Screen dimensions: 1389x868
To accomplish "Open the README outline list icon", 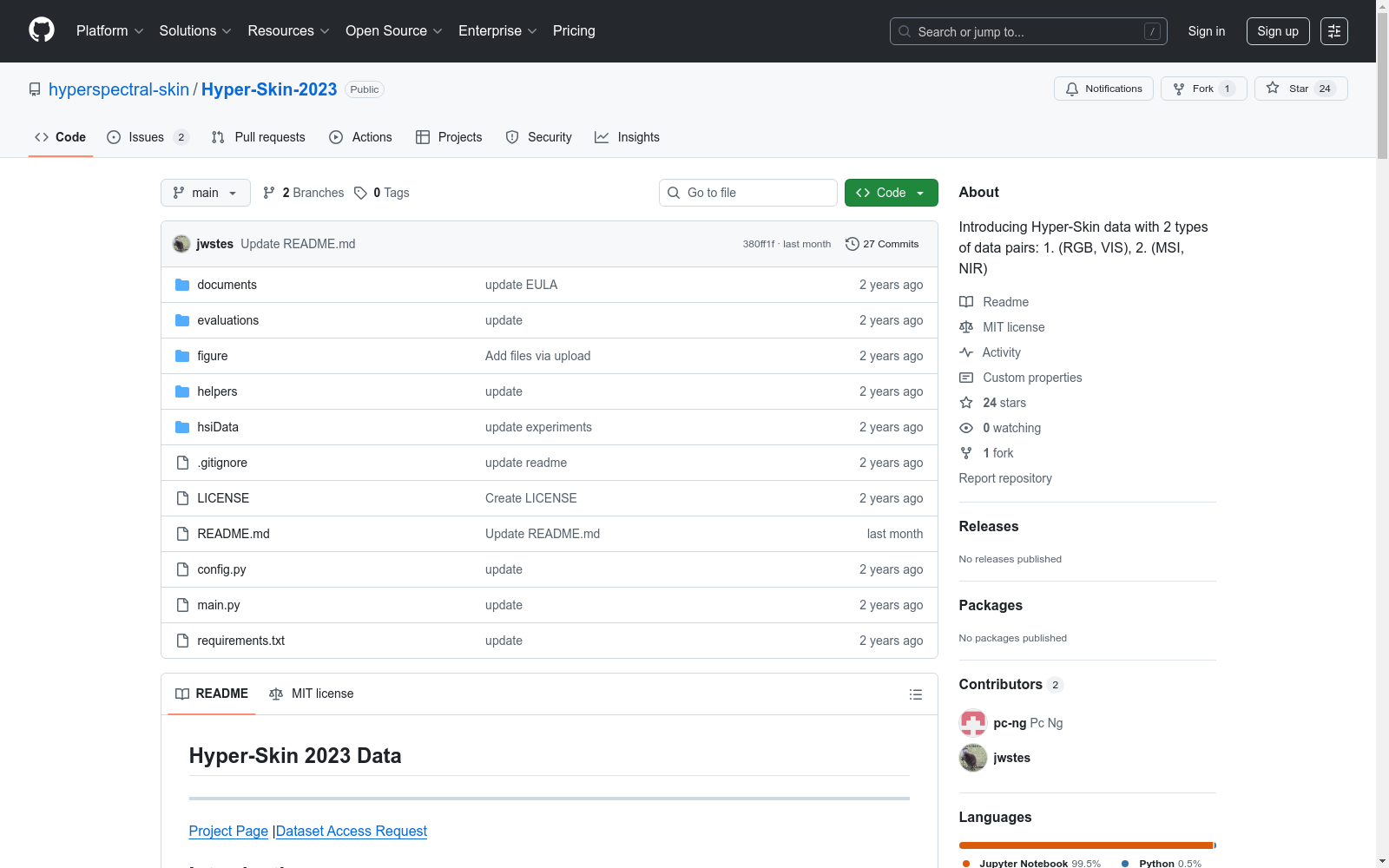I will 915,694.
